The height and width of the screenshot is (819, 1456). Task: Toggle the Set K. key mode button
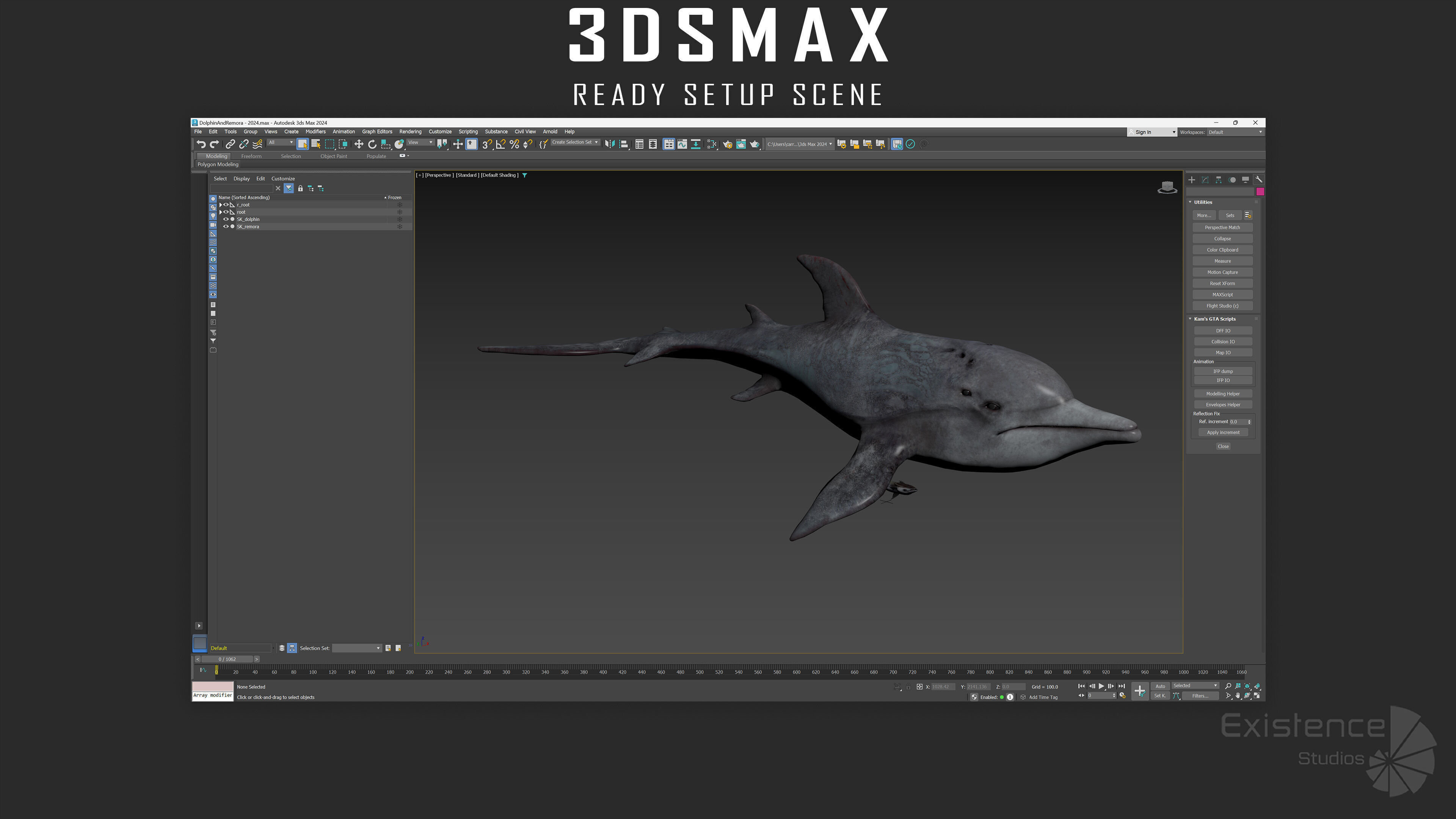click(1160, 696)
